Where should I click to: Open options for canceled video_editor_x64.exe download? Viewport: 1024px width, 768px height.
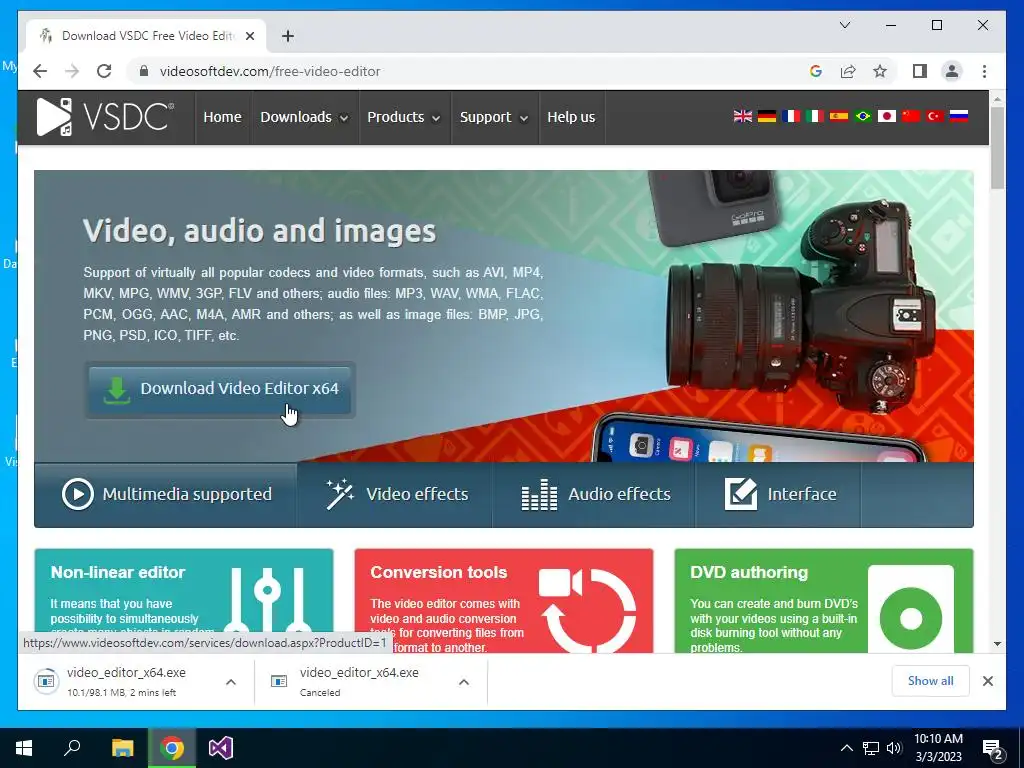[x=464, y=682]
